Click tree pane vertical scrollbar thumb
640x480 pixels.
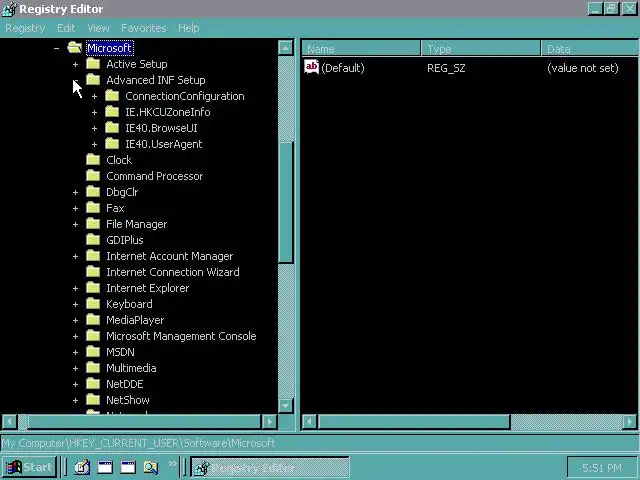[286, 203]
